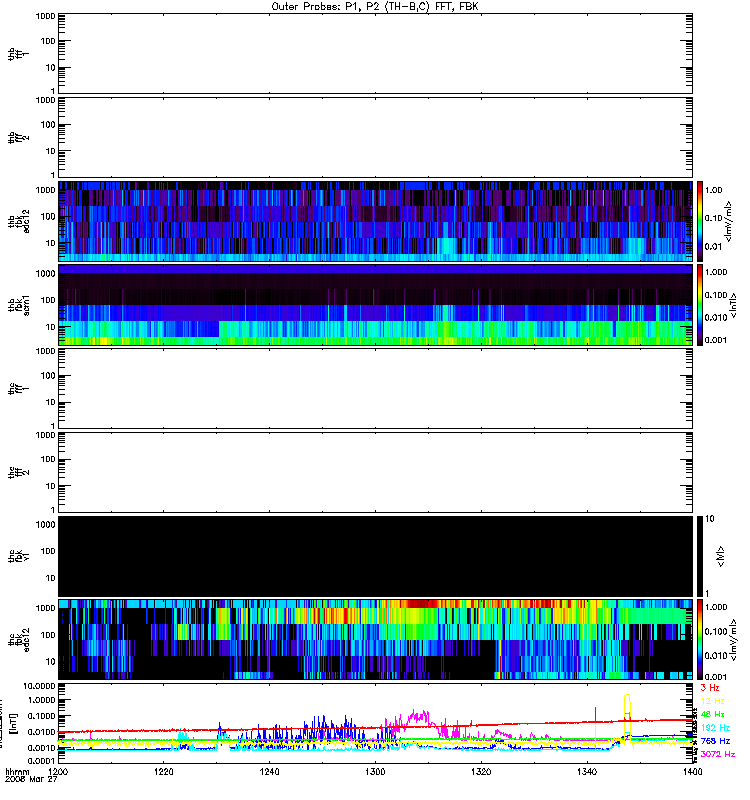Click the plot title 'Outer Probes: P1, P2 (TH-B,C) FFT, FBK'
750x800 pixels.
click(x=374, y=7)
